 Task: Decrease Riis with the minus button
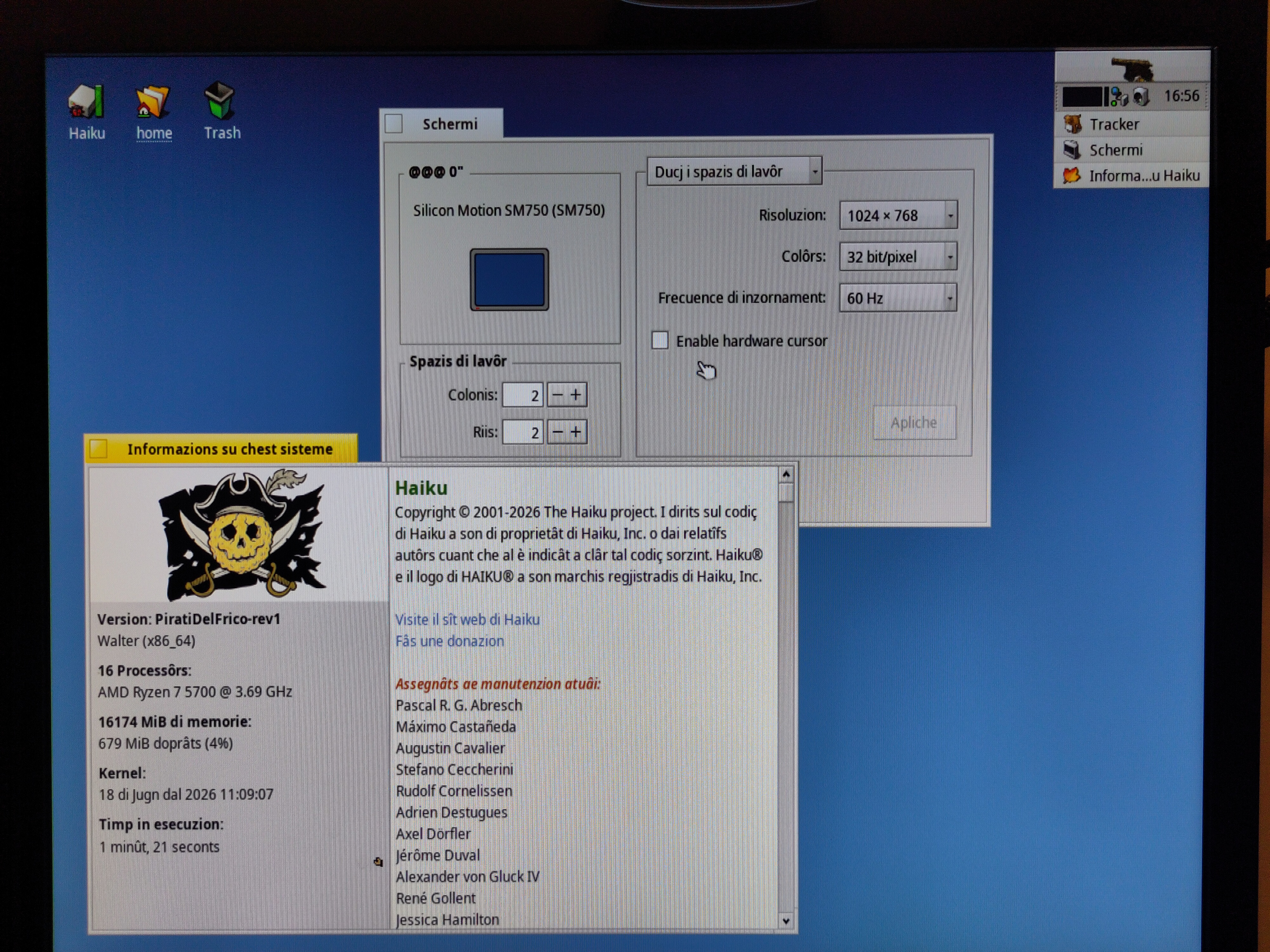(x=558, y=432)
